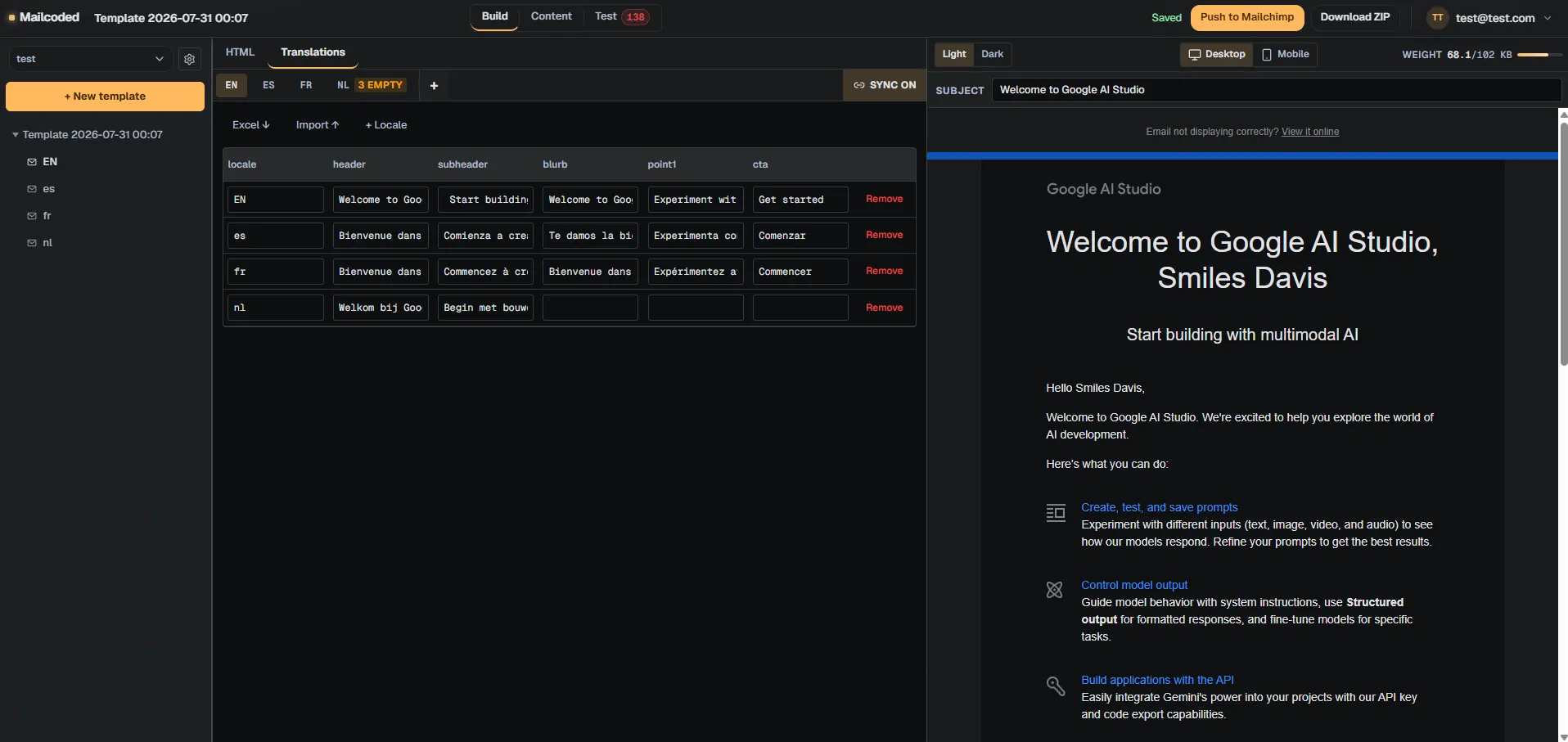This screenshot has height=742, width=1568.
Task: Select the Translations tab
Action: click(x=313, y=52)
